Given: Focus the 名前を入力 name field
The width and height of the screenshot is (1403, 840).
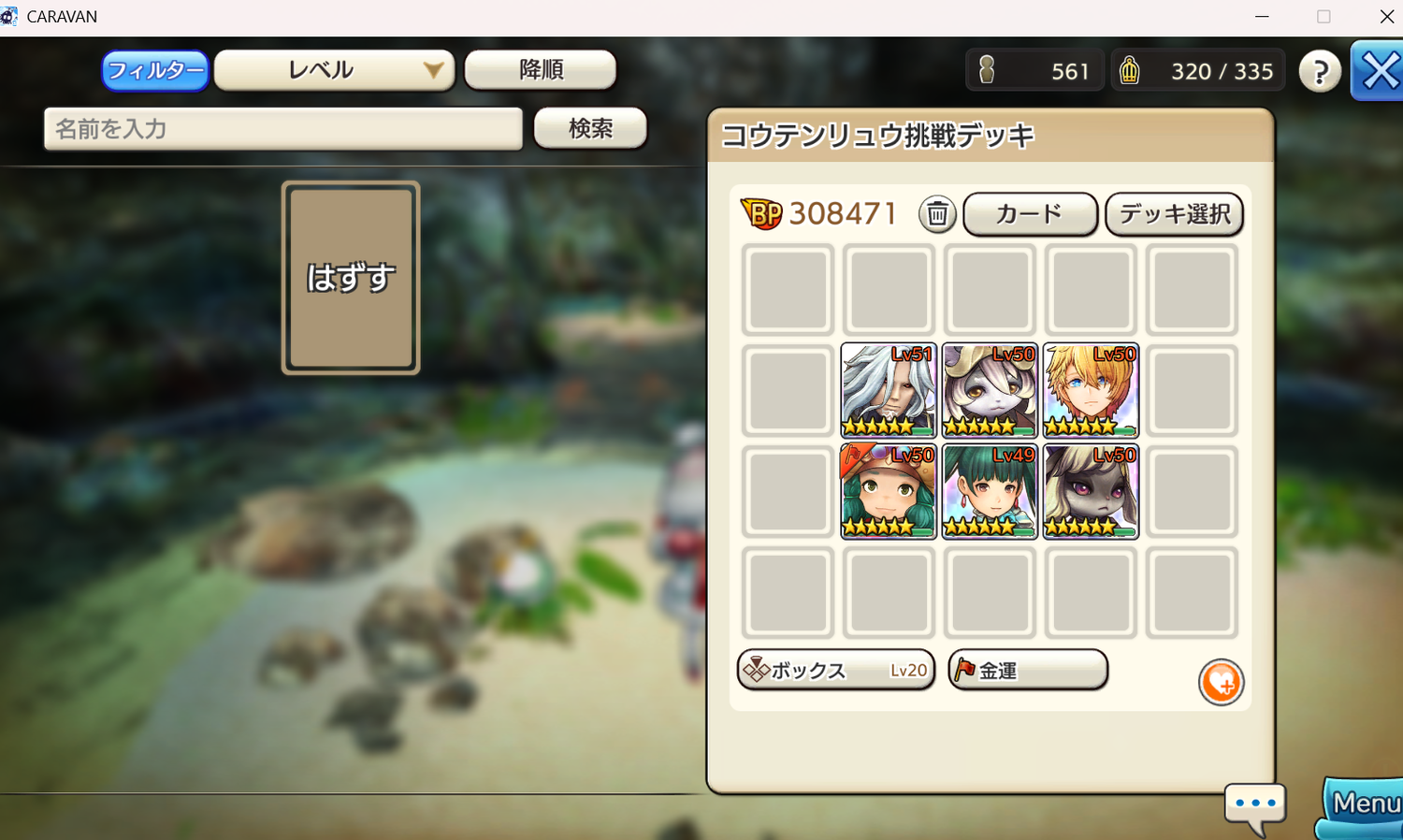Looking at the screenshot, I should pos(283,129).
